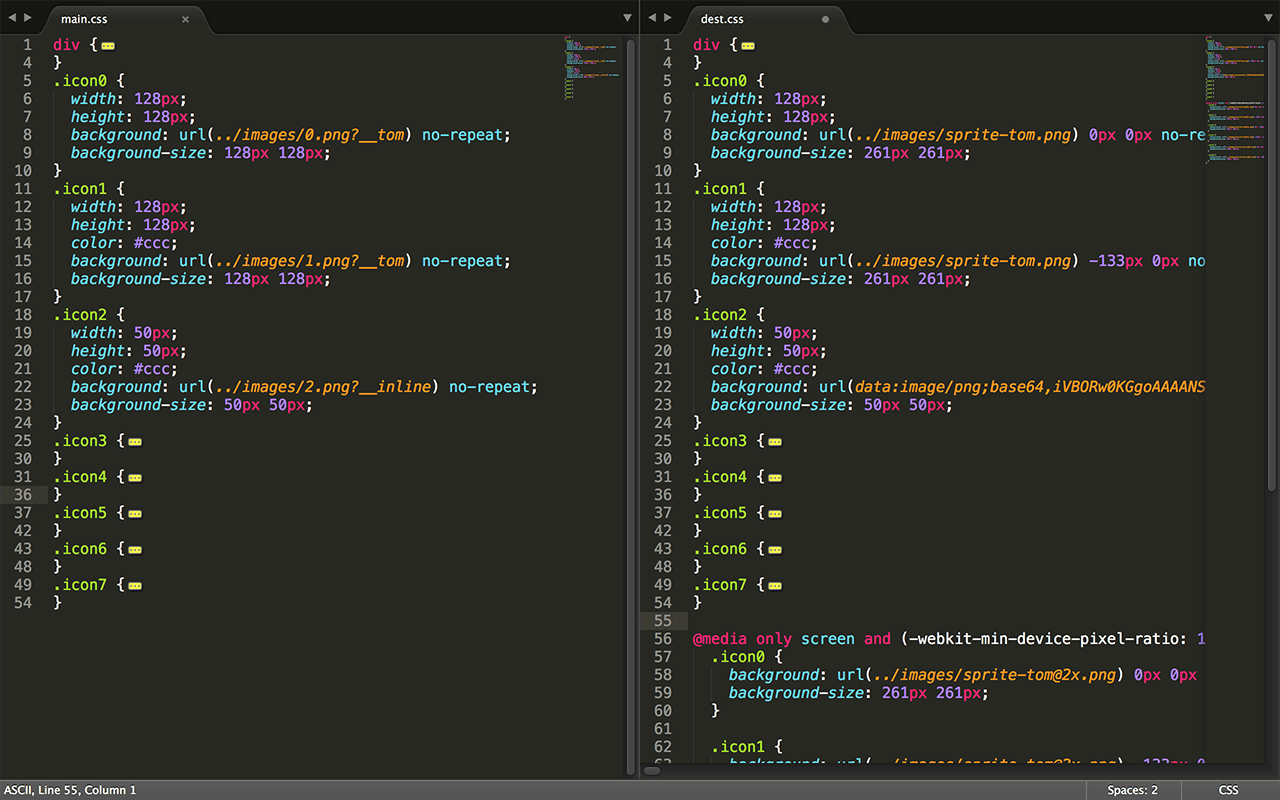Open tab list dropdown of right pane
The image size is (1280, 800).
(1267, 18)
